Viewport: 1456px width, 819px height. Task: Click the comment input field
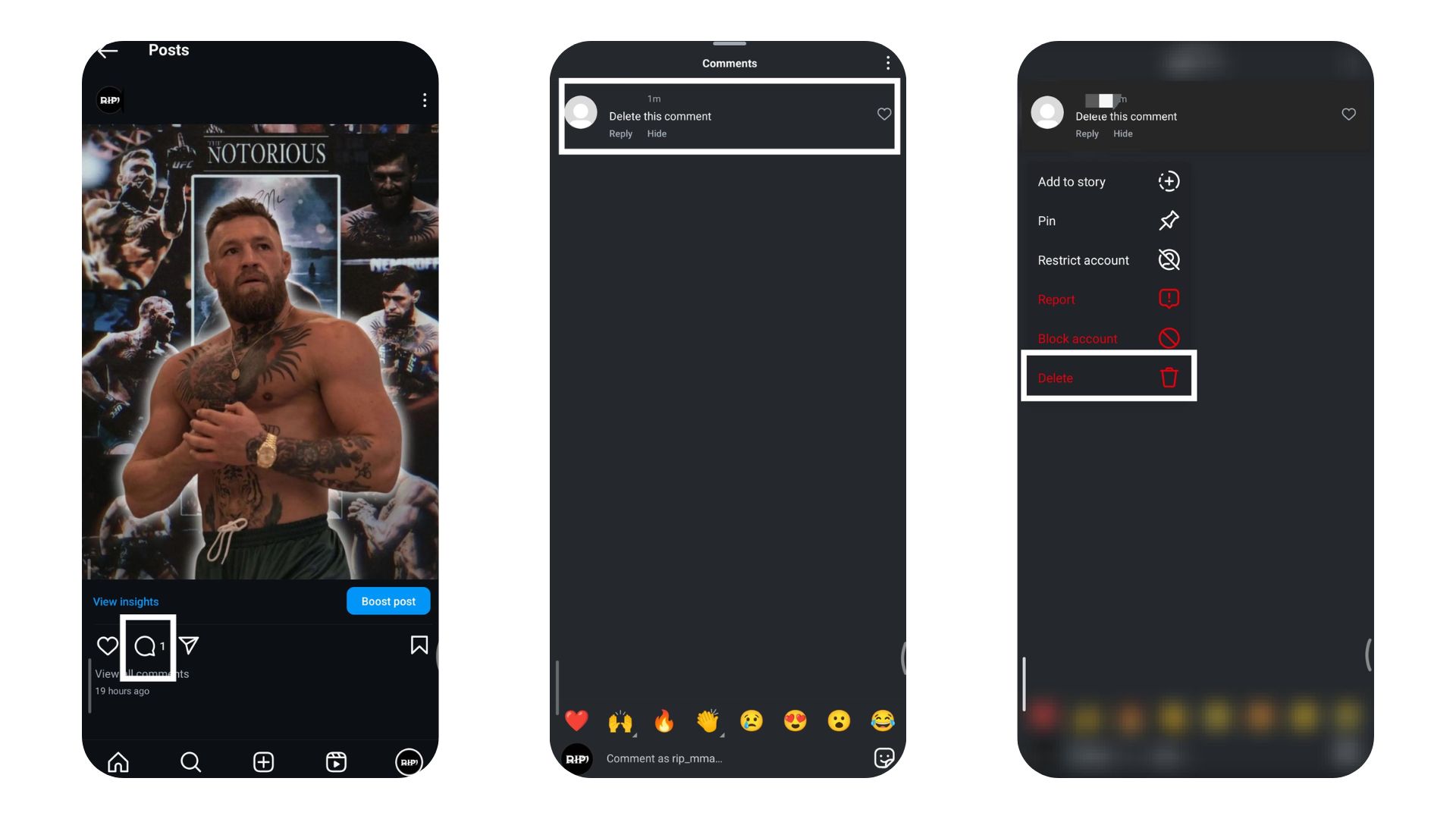(x=729, y=758)
